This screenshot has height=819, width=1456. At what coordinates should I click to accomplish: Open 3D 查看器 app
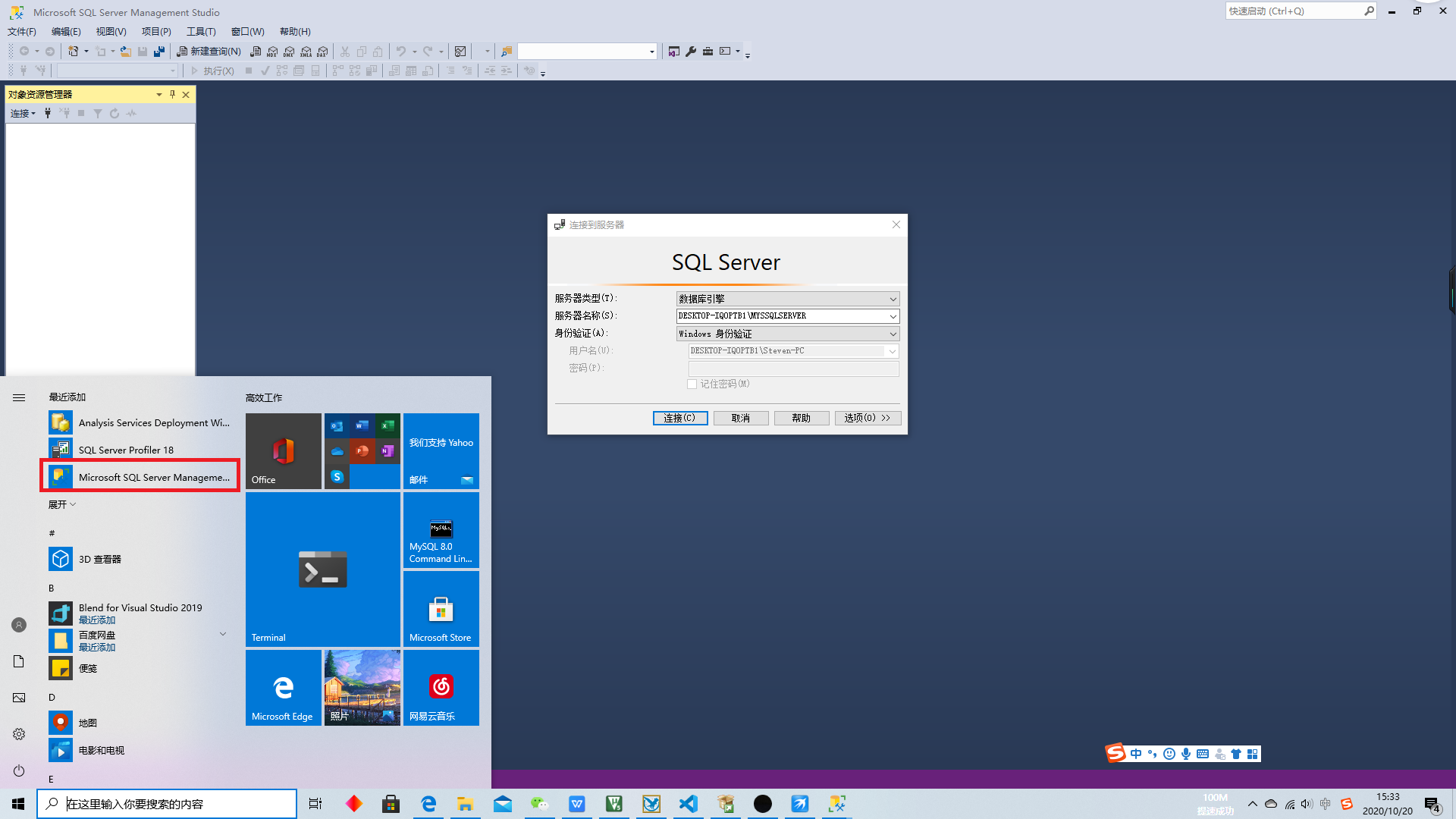pos(140,559)
